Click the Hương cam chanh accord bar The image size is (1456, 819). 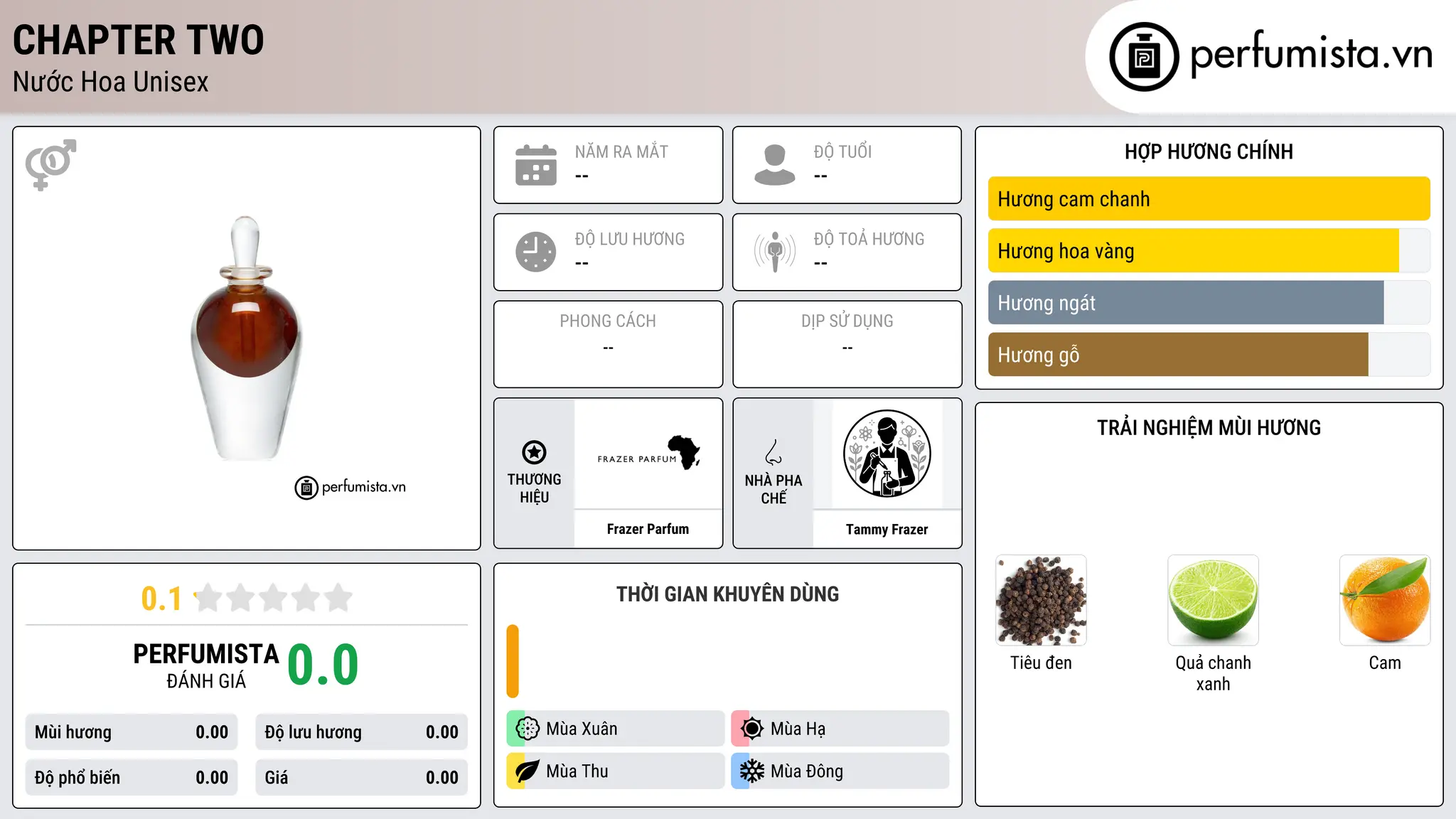click(1209, 199)
